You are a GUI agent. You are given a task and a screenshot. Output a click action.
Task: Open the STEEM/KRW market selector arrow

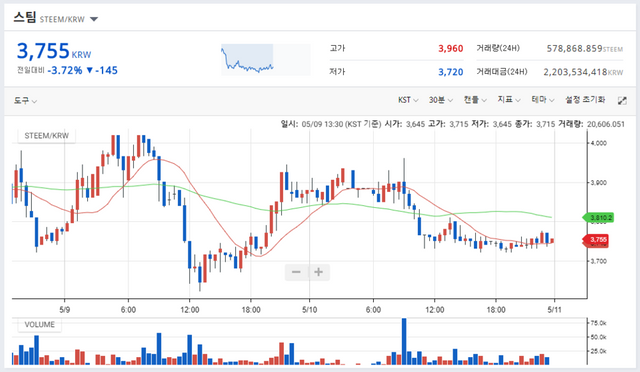click(94, 19)
